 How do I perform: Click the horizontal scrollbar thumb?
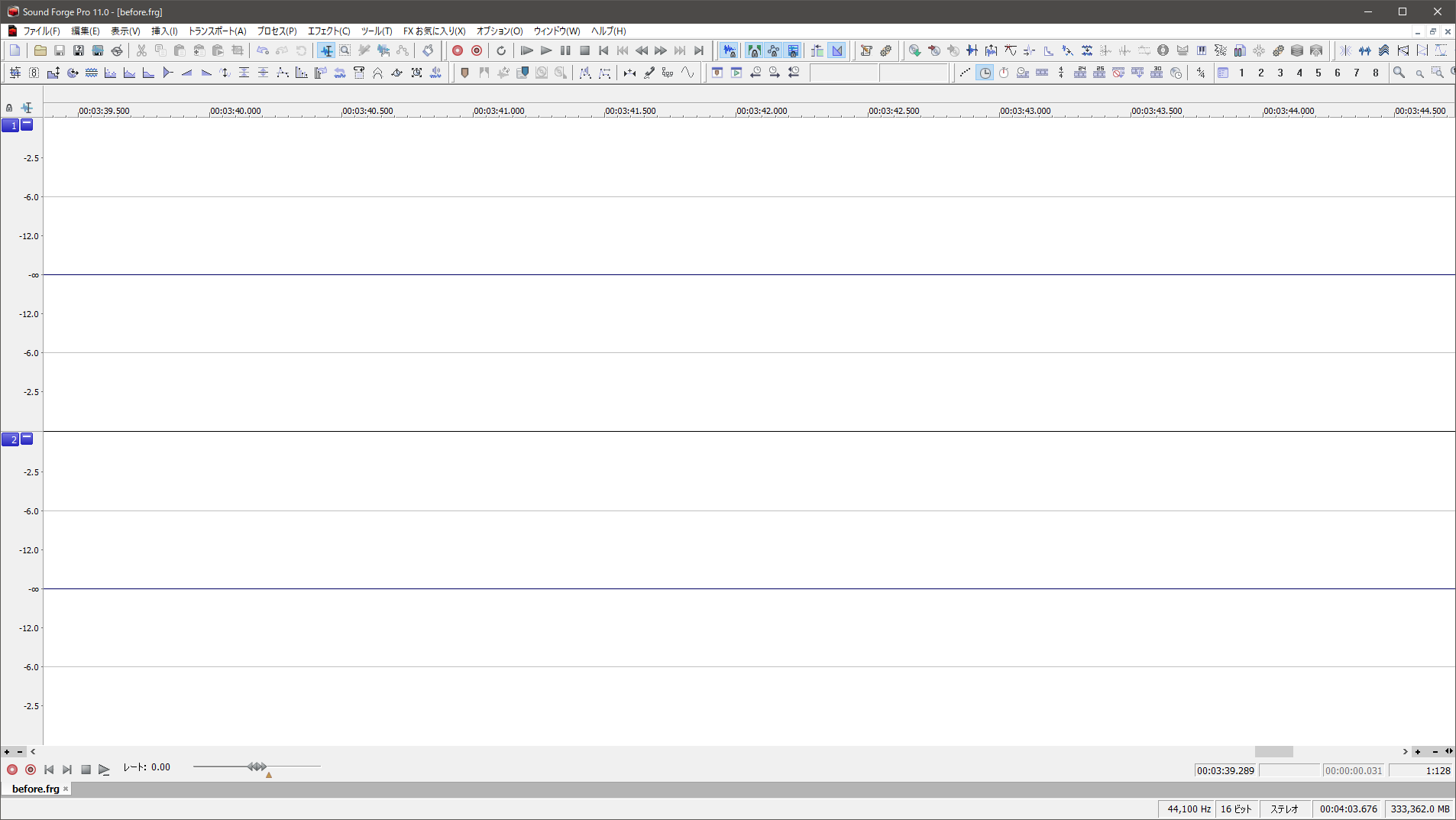(x=1273, y=752)
